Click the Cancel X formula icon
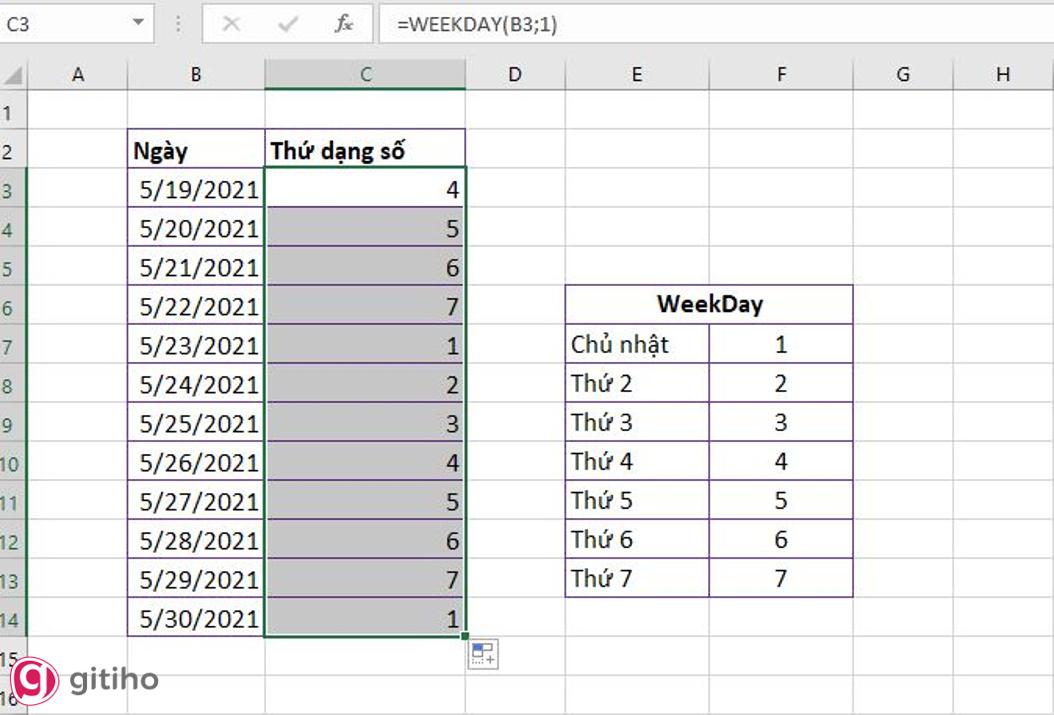 (x=231, y=24)
